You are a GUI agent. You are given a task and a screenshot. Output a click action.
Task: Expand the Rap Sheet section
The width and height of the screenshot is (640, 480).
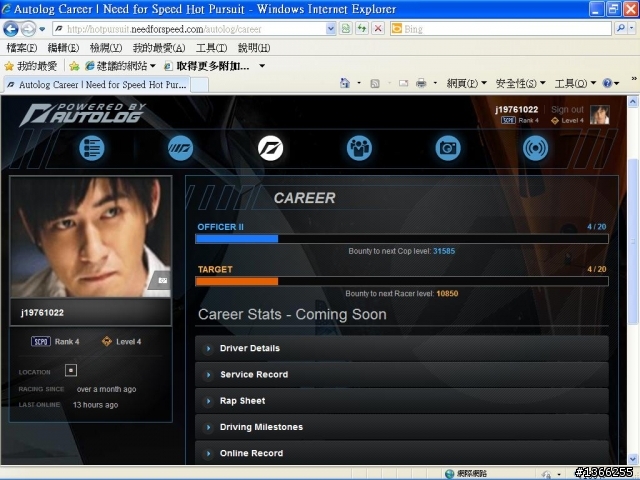(402, 401)
